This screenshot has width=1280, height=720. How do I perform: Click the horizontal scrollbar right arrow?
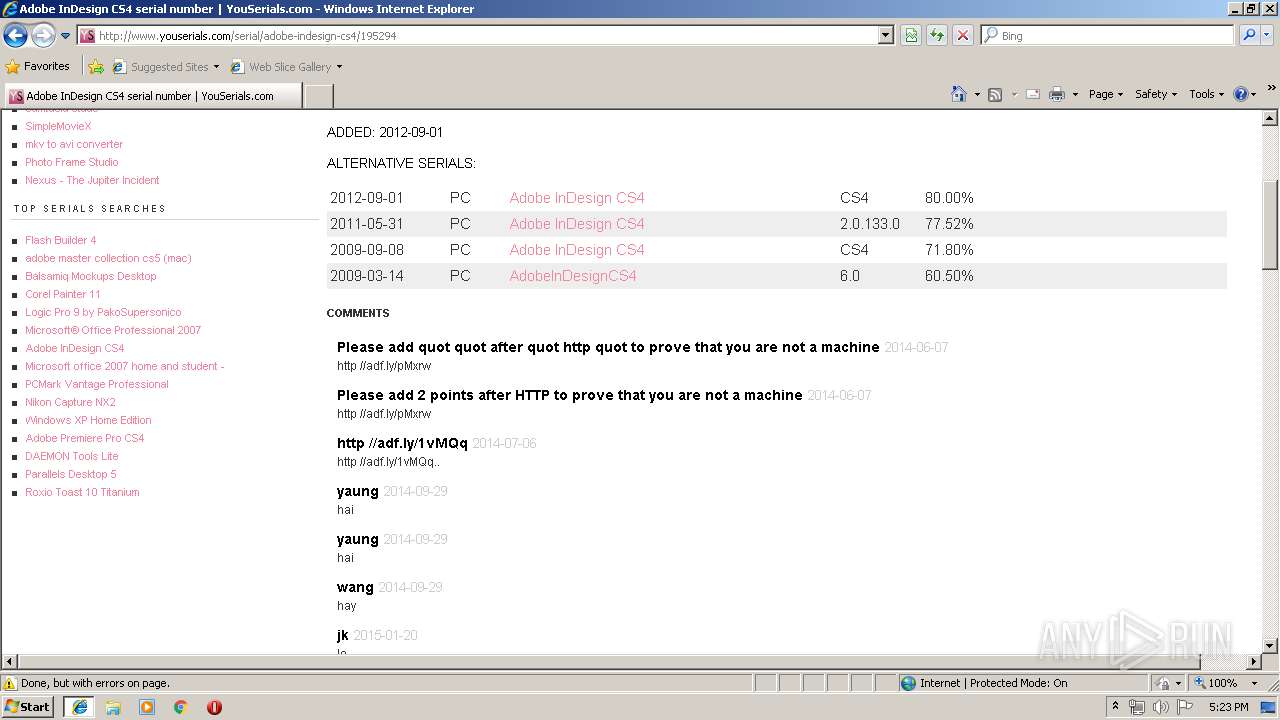1253,662
